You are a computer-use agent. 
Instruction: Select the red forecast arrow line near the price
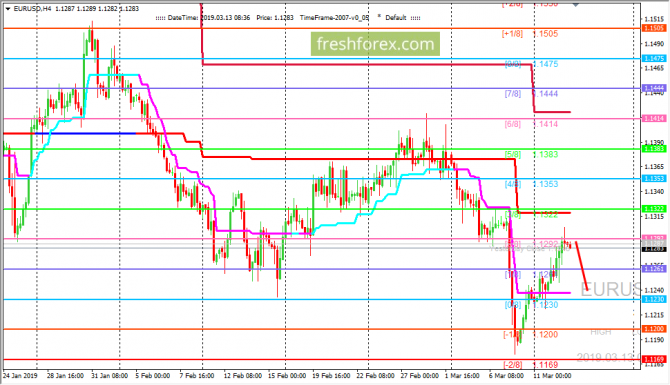(582, 266)
